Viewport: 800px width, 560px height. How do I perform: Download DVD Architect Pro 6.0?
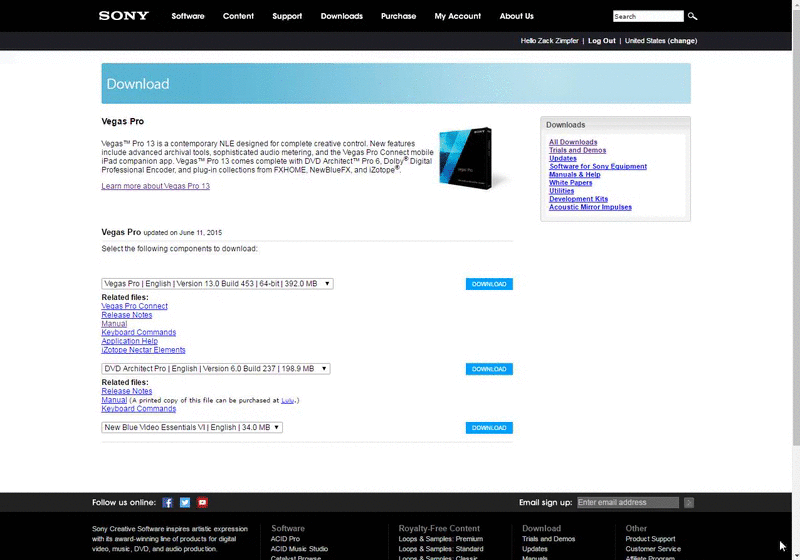tap(489, 369)
